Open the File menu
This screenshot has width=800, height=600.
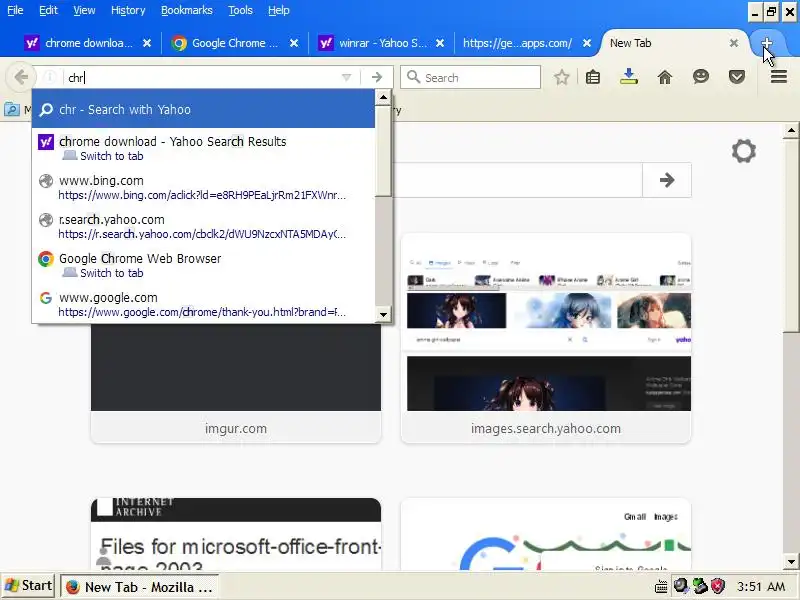(15, 10)
